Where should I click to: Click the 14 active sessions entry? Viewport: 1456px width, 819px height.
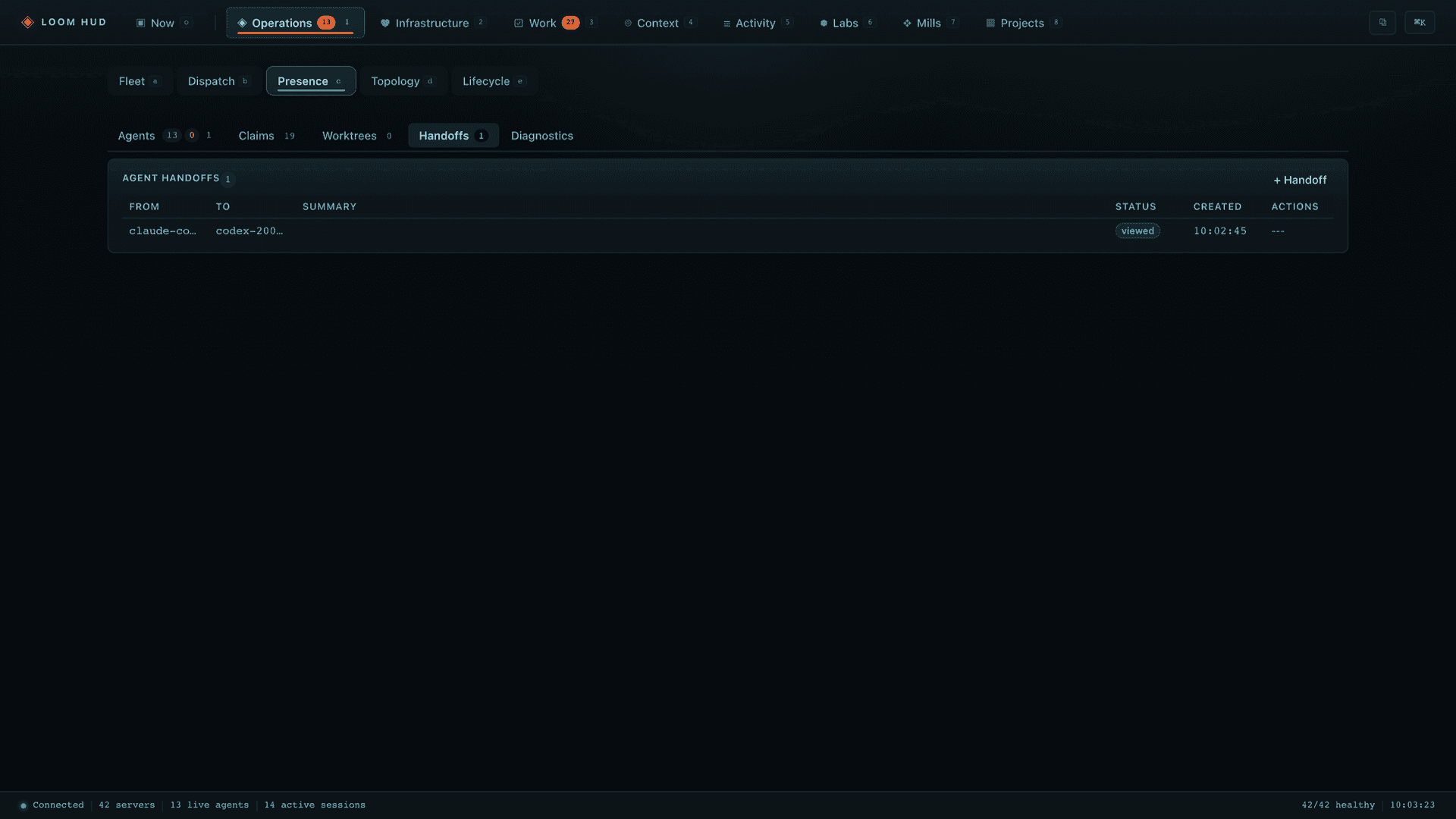315,805
